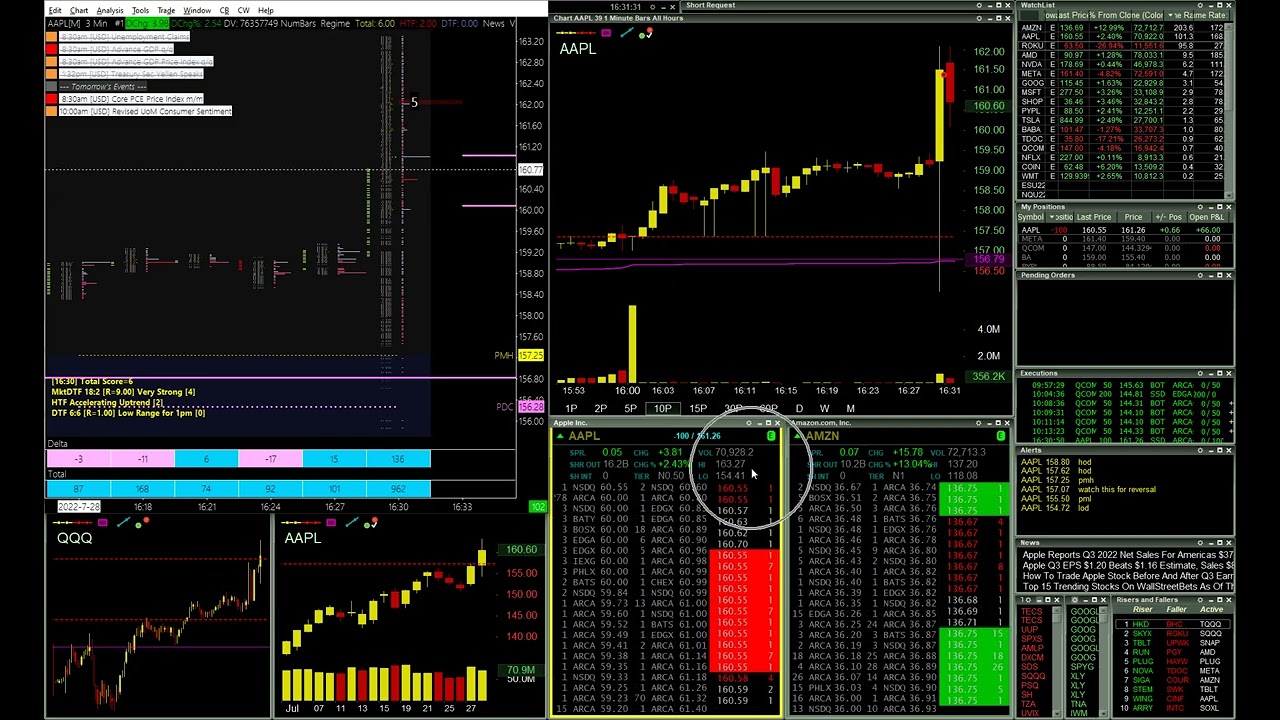Click the green E badge on AMZN montage
Viewport: 1280px width, 720px height.
pos(1001,436)
